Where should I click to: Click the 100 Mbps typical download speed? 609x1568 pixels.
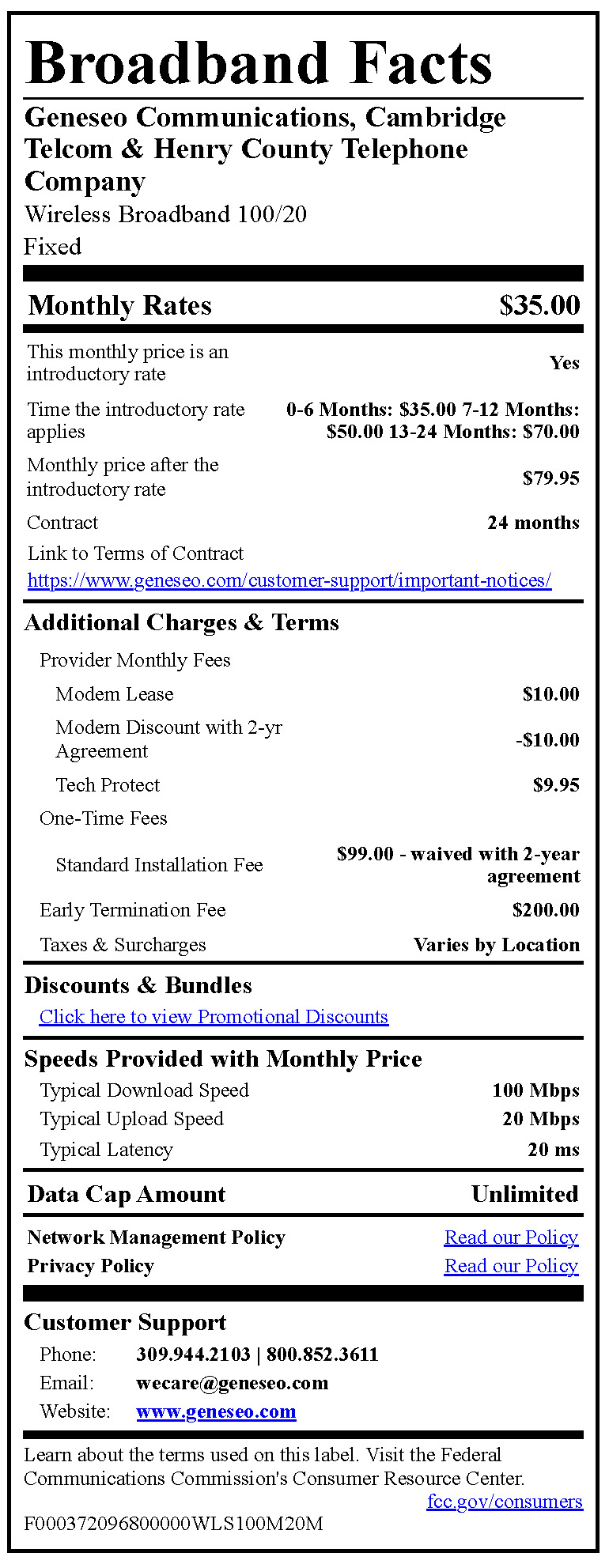click(x=535, y=1090)
